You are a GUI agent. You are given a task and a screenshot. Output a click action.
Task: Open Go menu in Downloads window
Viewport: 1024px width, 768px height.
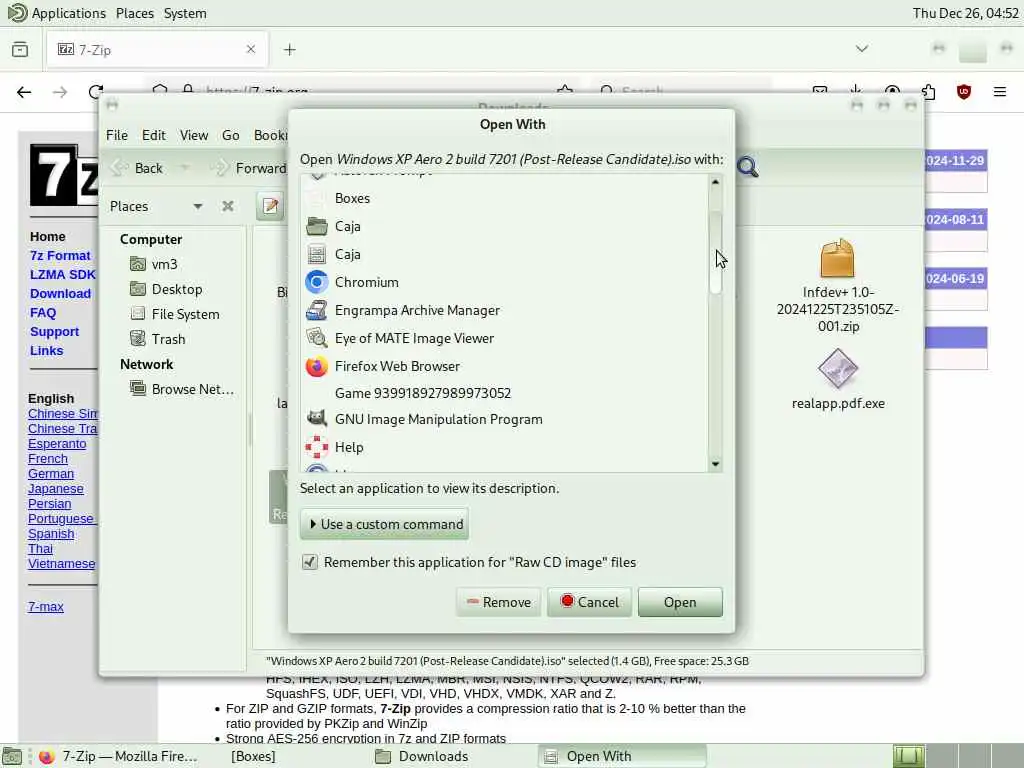tap(231, 135)
